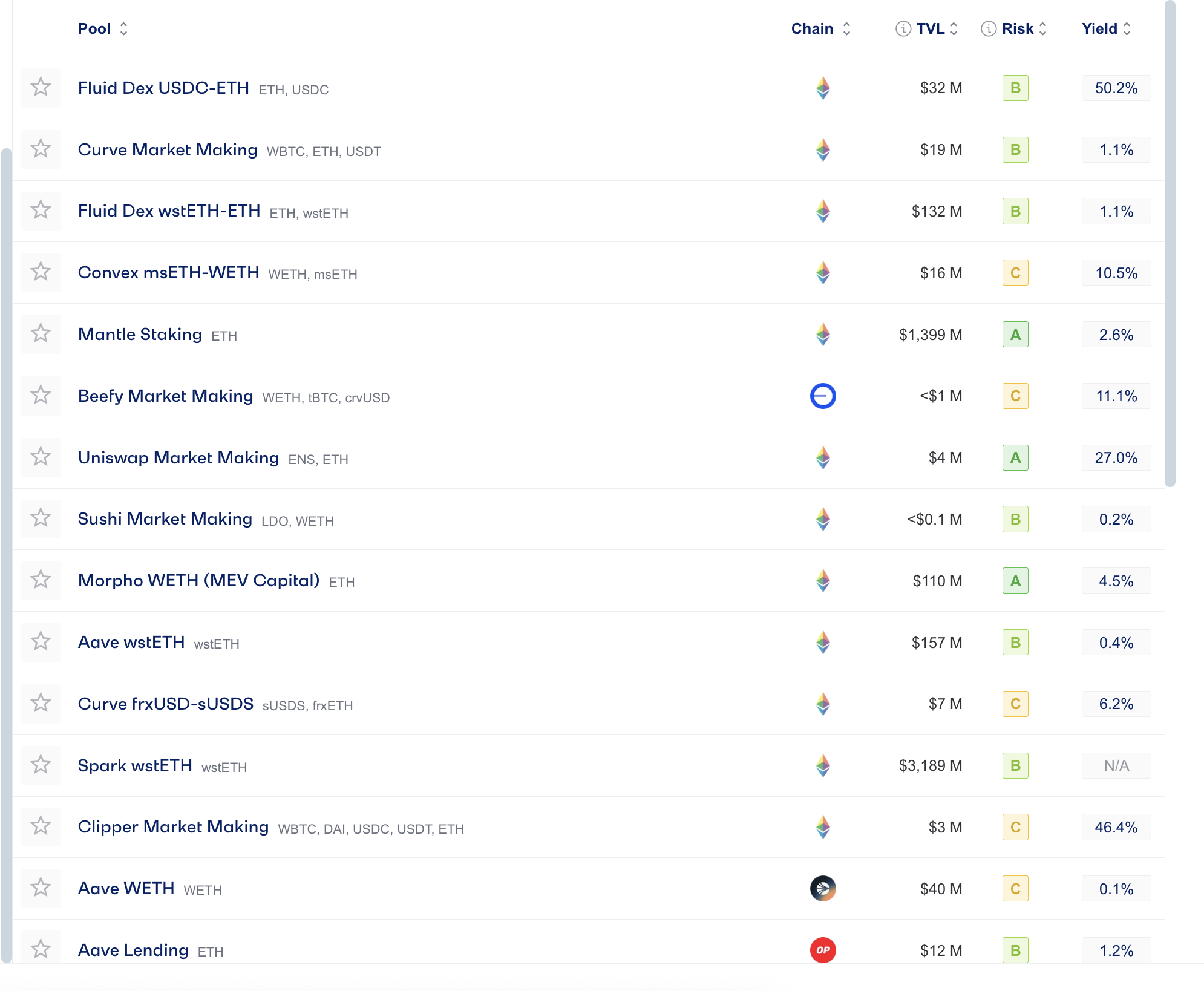Screen dimensions: 1204x991
Task: Click risk badge A for Uniswap Market Making
Action: tap(1015, 458)
